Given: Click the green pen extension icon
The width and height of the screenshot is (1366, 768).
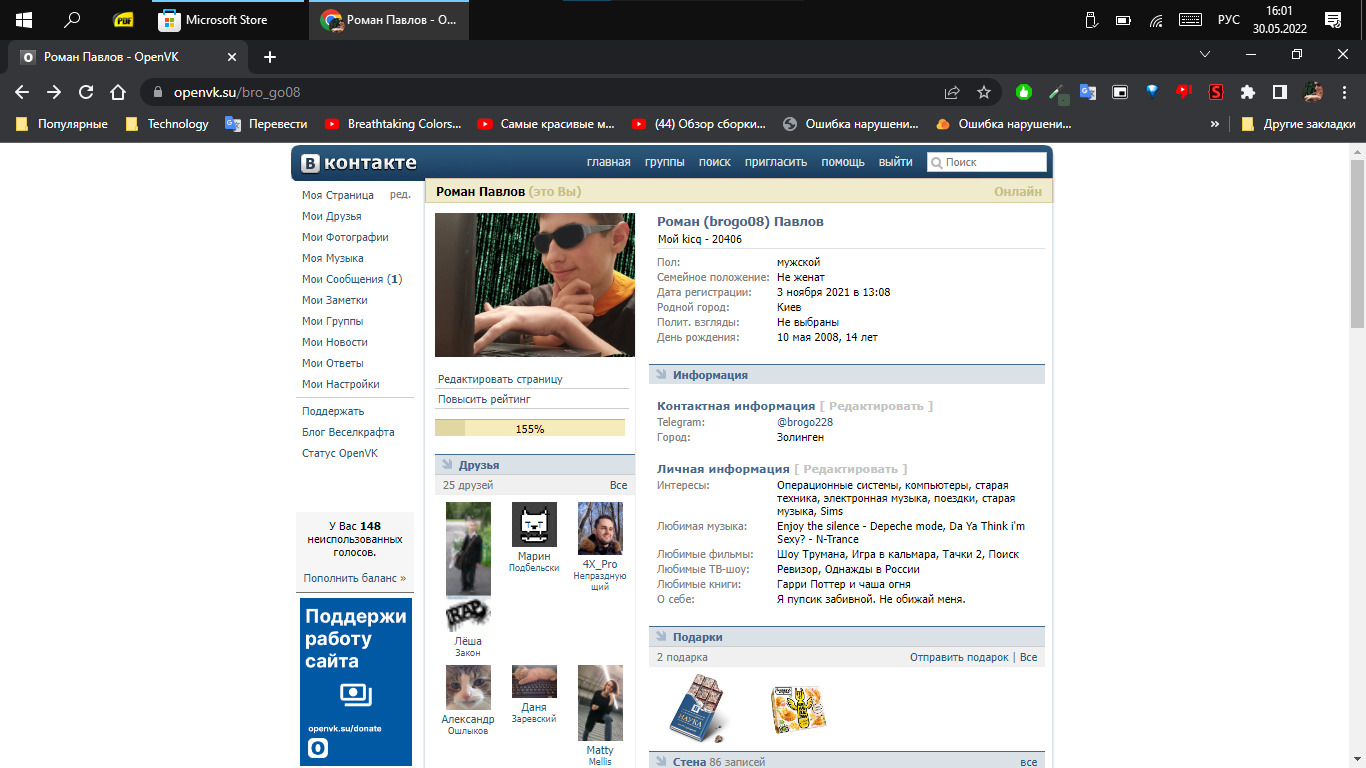Looking at the screenshot, I should (1057, 93).
